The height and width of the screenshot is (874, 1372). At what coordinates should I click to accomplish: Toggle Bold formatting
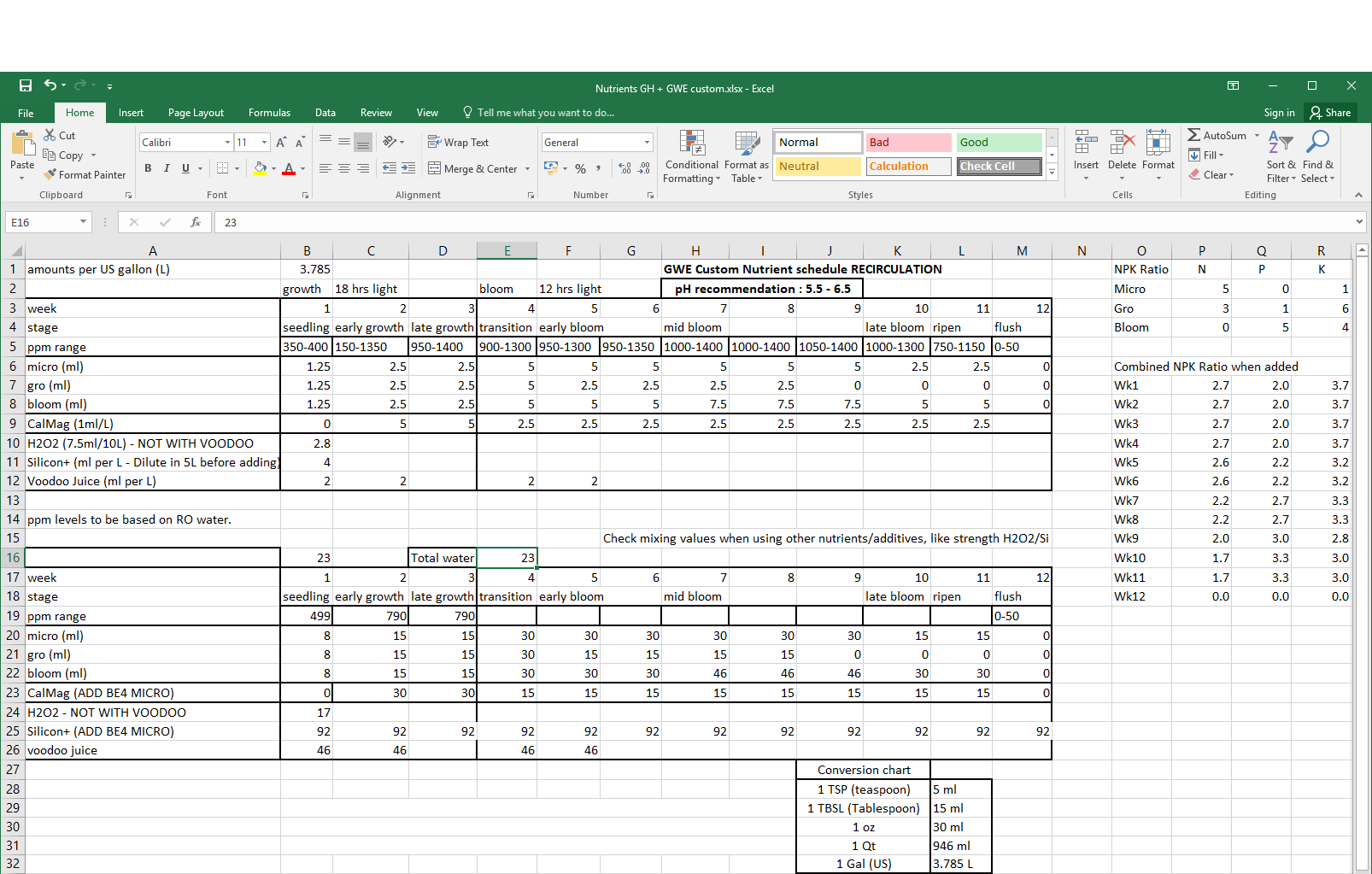[x=148, y=168]
